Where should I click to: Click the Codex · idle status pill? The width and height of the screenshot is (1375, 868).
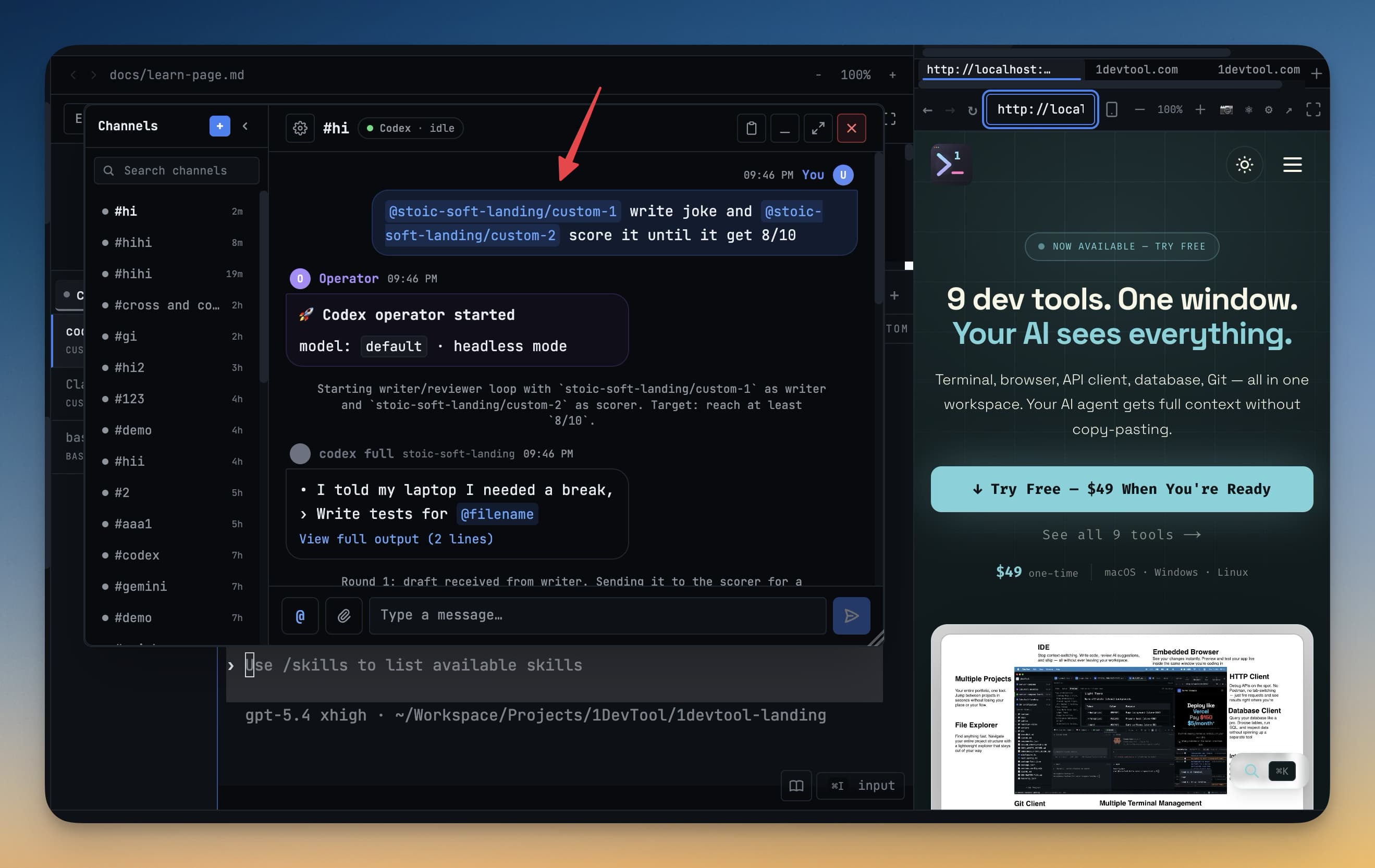[x=411, y=128]
